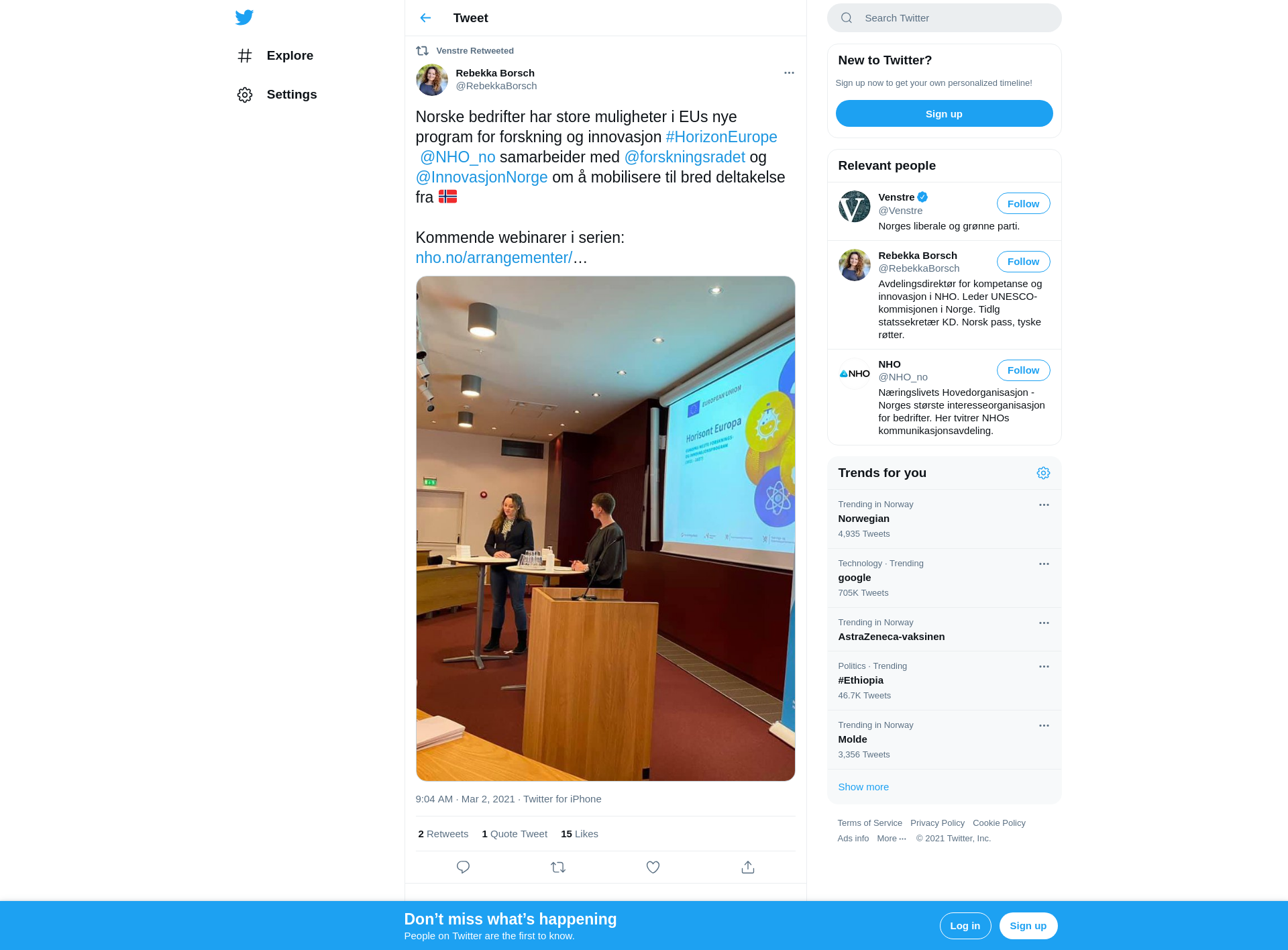Go back using the arrow icon
1288x950 pixels.
(425, 18)
